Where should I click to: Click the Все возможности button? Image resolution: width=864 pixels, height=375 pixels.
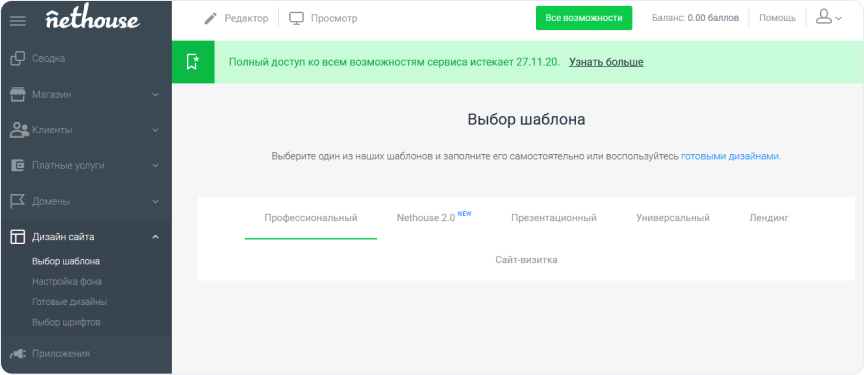[x=584, y=18]
